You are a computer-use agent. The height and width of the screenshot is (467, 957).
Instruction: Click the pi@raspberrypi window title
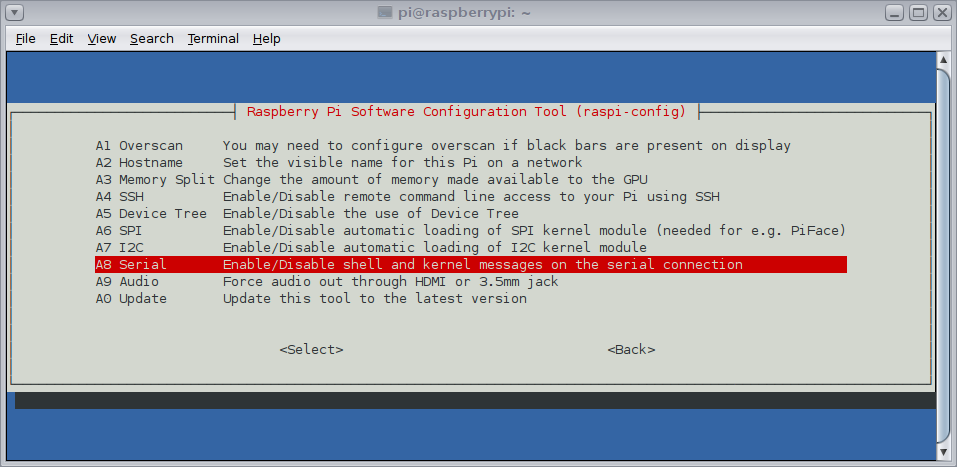click(x=464, y=13)
